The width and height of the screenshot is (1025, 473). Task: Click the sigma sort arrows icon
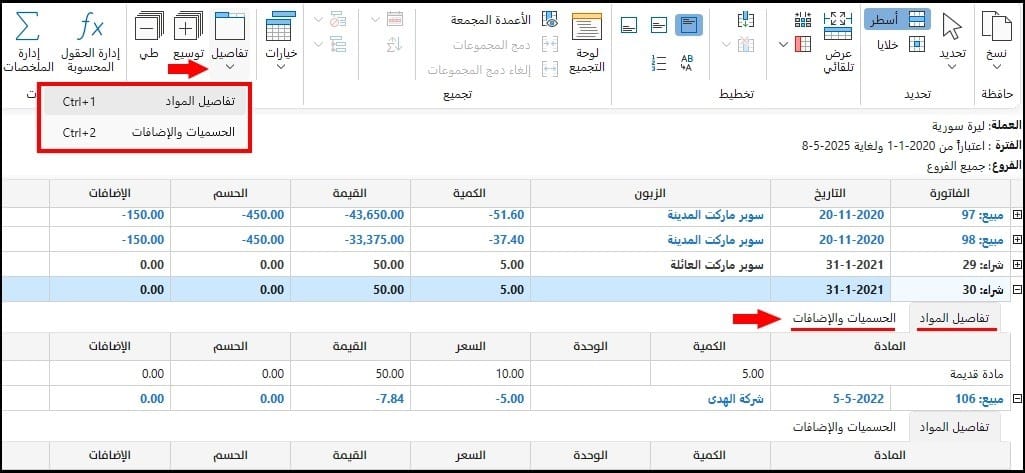click(394, 44)
